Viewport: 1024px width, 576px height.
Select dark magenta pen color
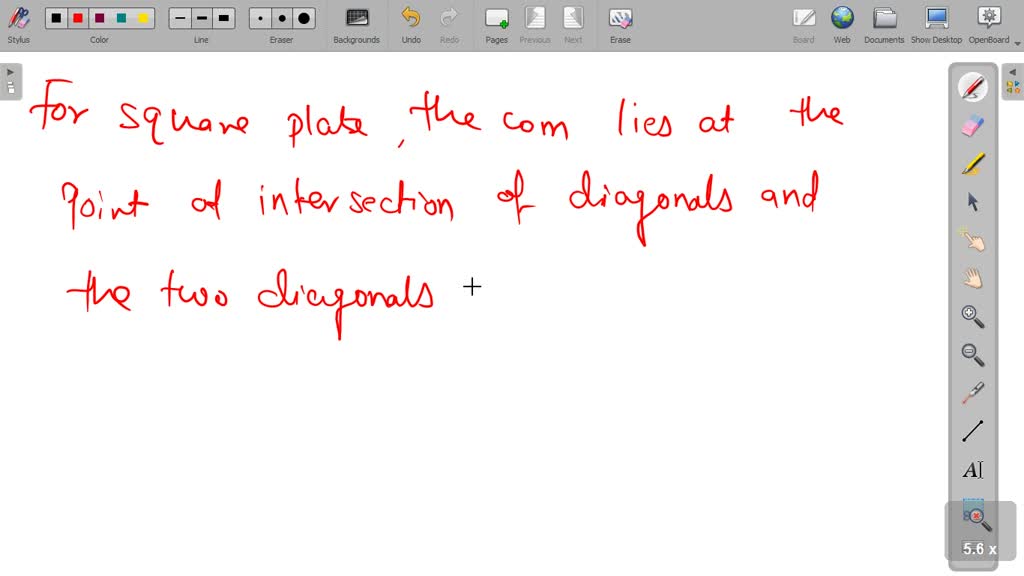99,18
